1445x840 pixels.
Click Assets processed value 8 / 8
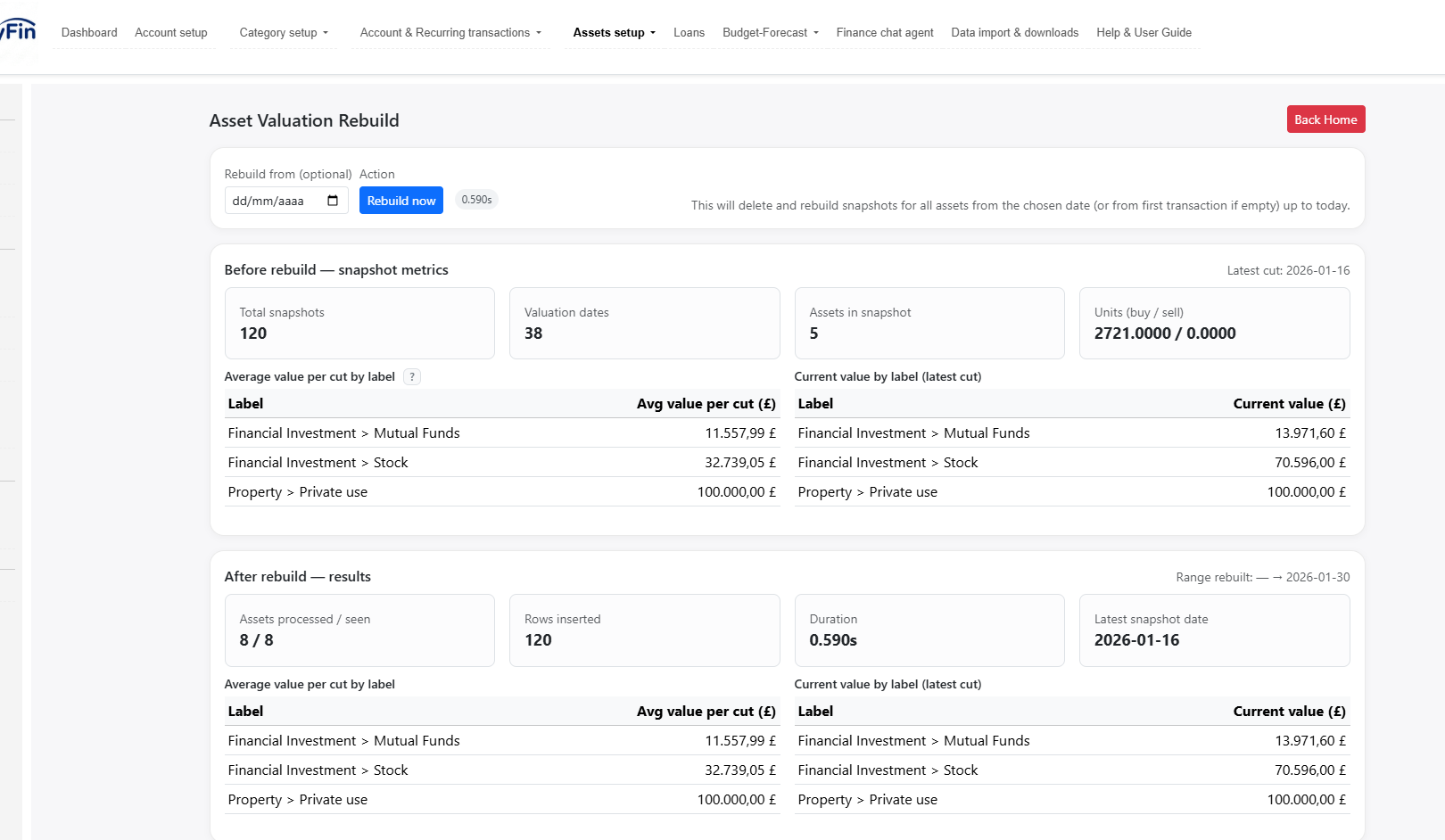pyautogui.click(x=256, y=640)
